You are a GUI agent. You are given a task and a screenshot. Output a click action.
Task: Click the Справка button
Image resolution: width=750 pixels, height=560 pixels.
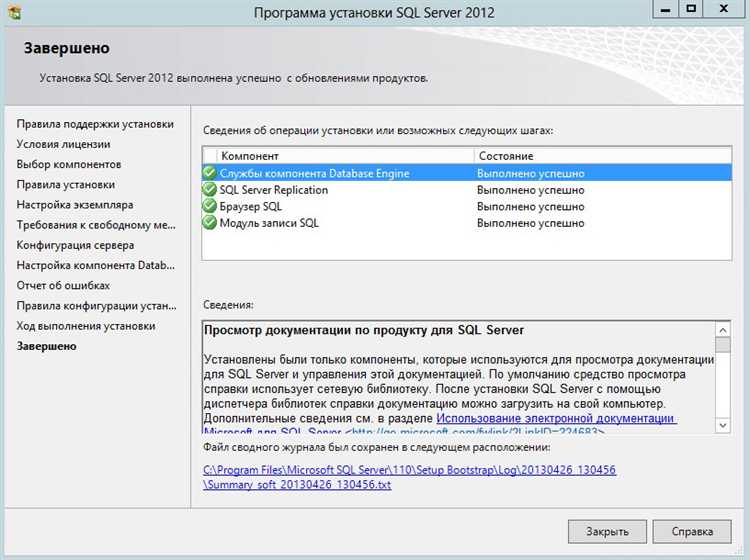pyautogui.click(x=693, y=531)
